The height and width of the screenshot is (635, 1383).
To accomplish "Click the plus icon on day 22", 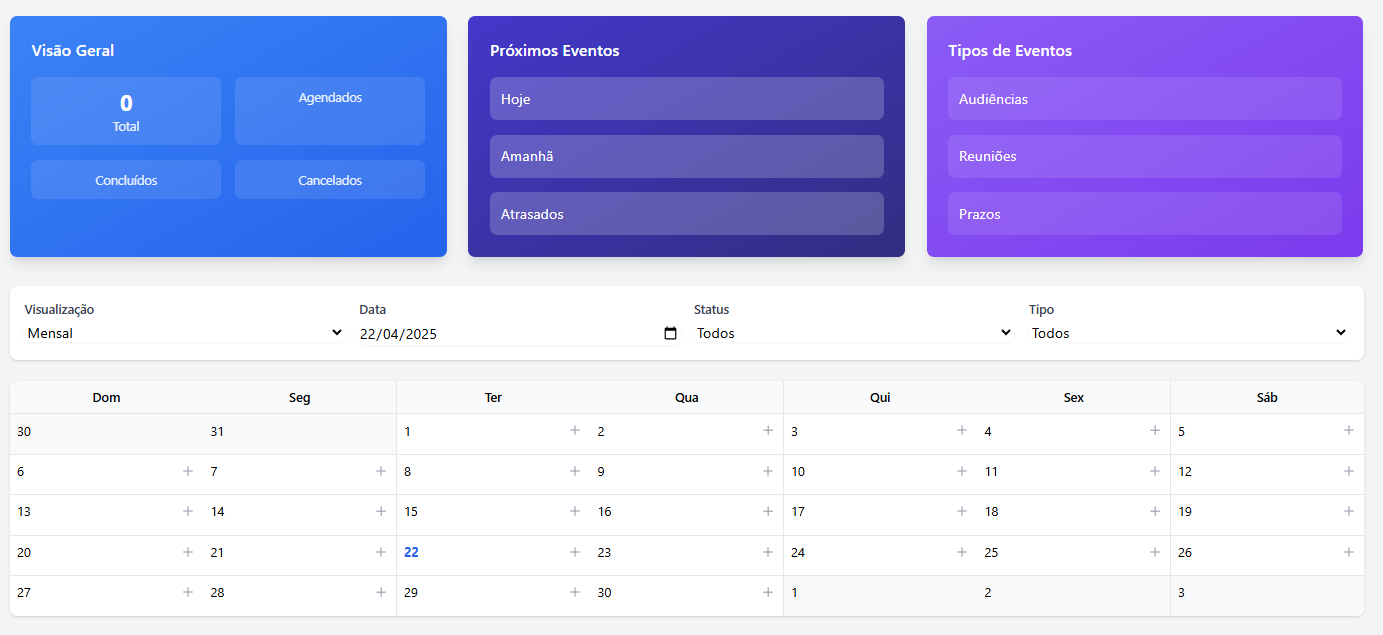I will click(575, 552).
